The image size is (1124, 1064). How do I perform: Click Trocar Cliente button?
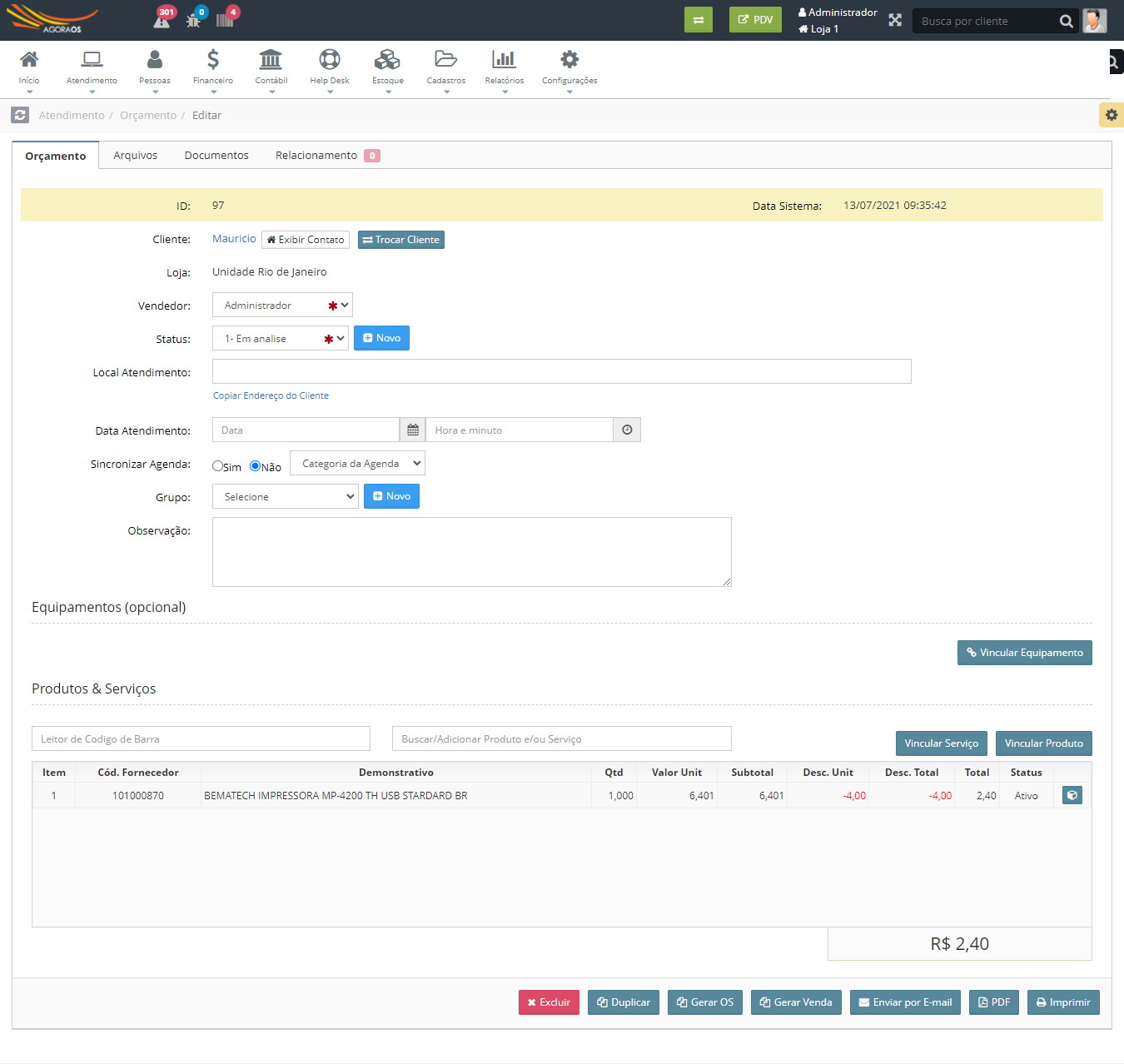[x=401, y=240]
